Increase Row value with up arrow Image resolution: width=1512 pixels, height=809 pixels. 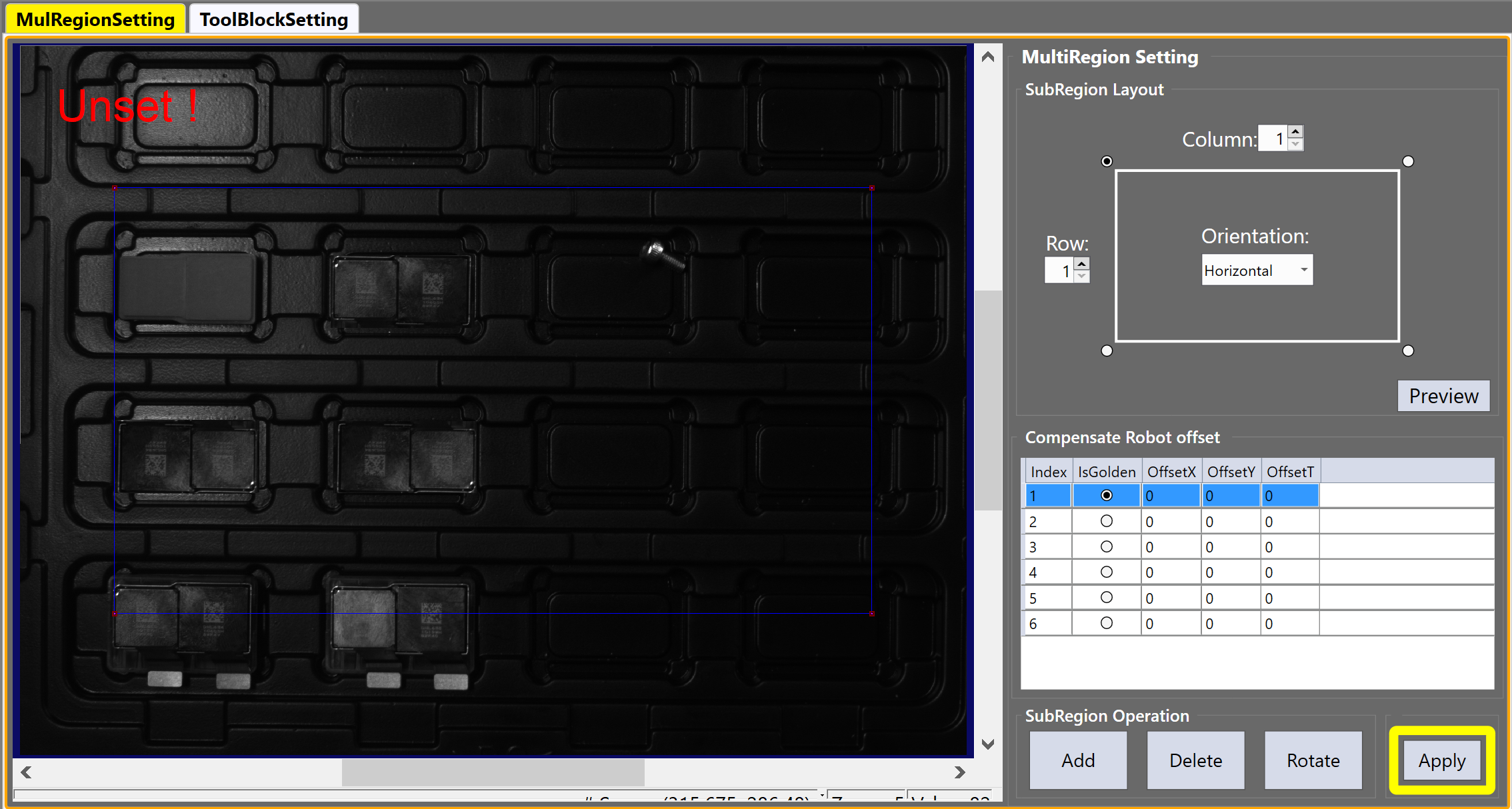[1081, 264]
